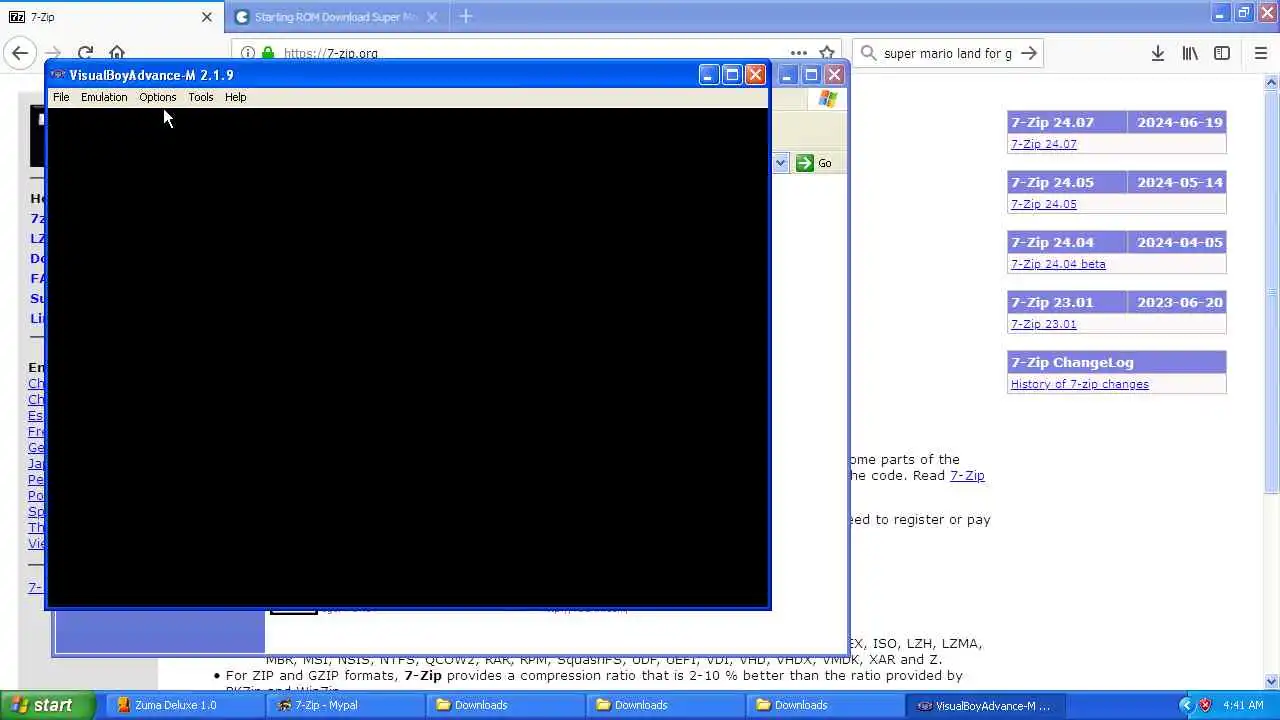Expand hidden system tray icons
Viewport: 1280px width, 720px height.
pos(1186,705)
